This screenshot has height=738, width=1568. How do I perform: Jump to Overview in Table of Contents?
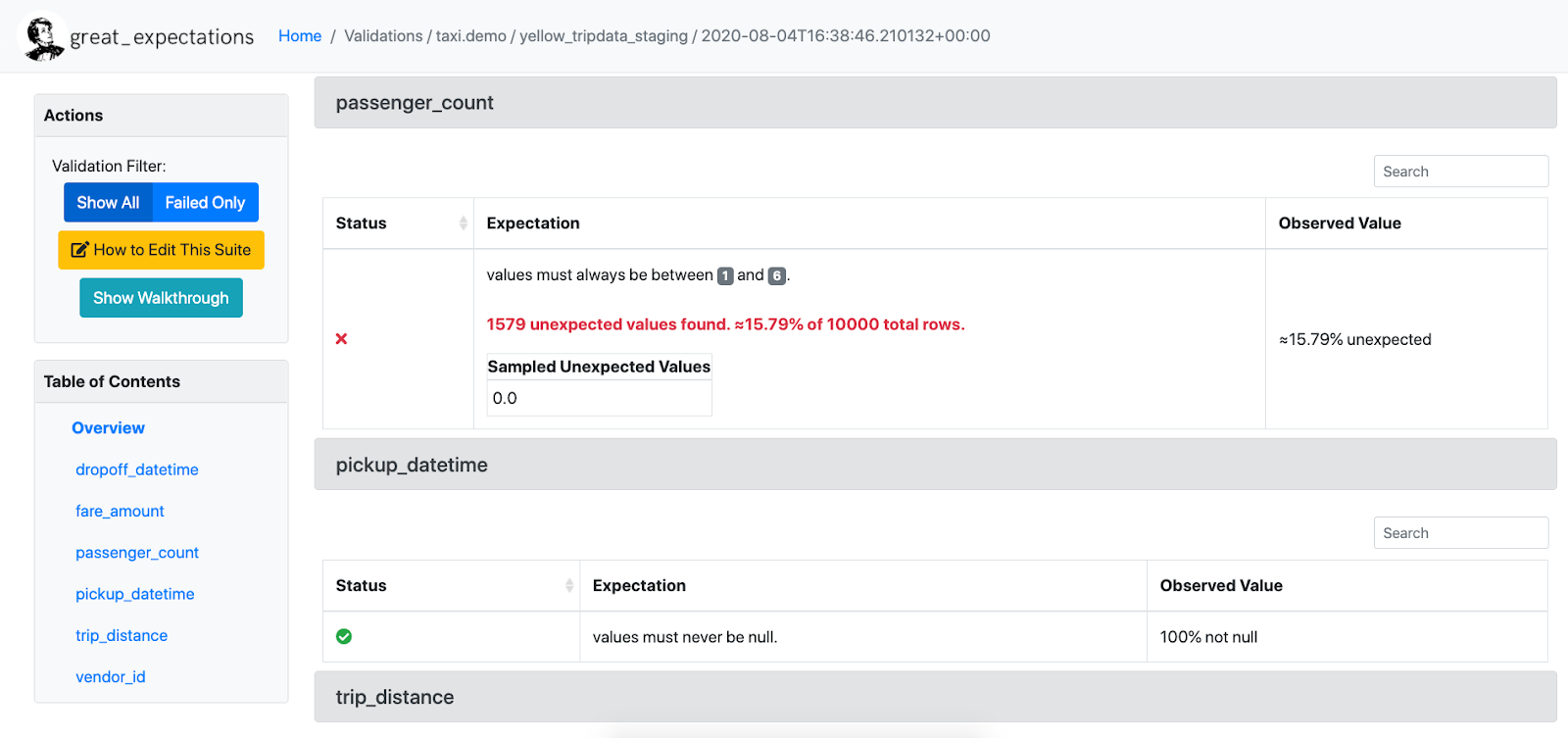pyautogui.click(x=108, y=428)
